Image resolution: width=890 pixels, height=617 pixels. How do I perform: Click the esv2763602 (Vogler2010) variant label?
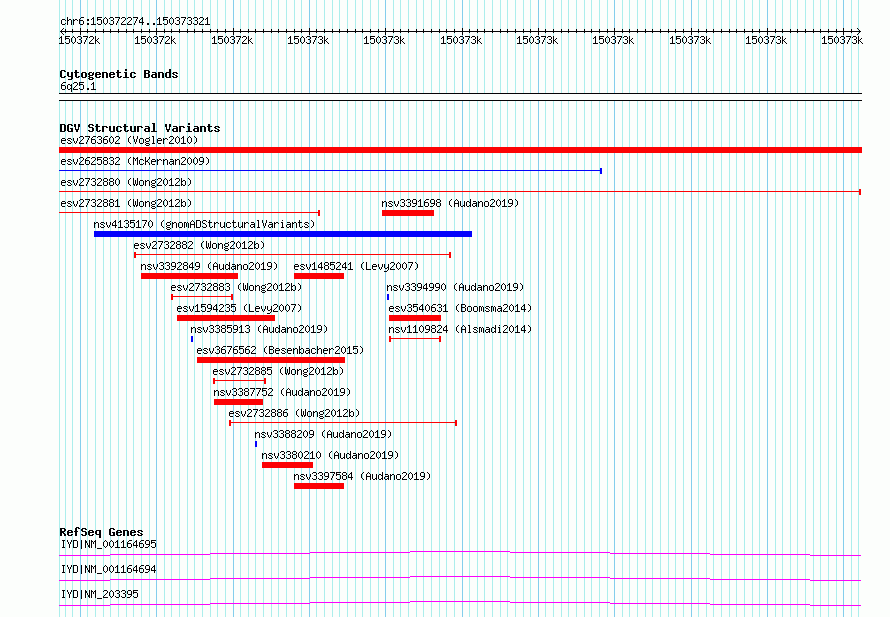coord(129,140)
